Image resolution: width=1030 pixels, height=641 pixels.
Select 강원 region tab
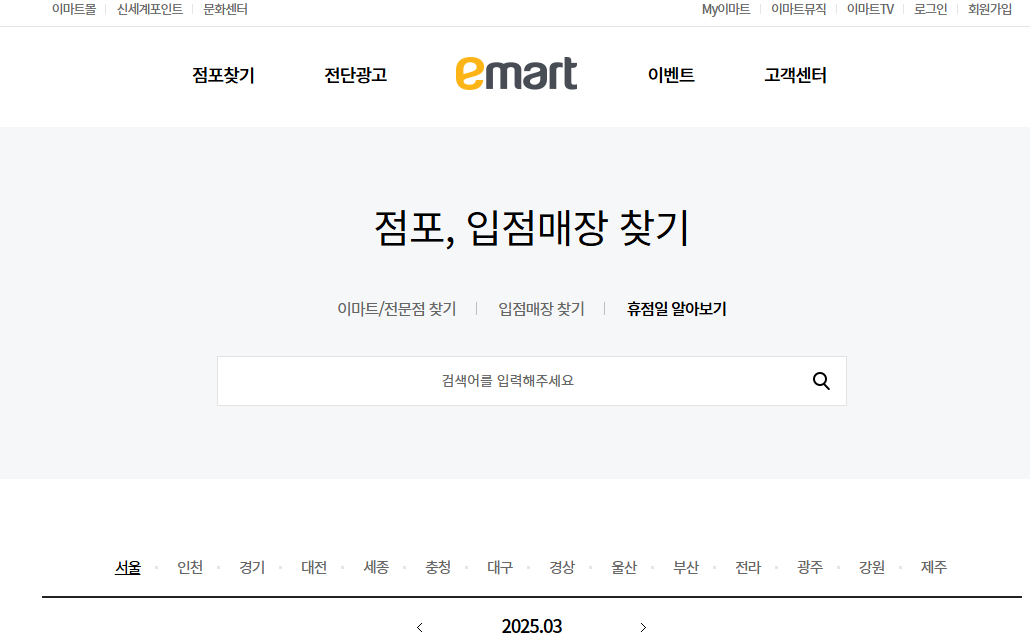[x=872, y=567]
